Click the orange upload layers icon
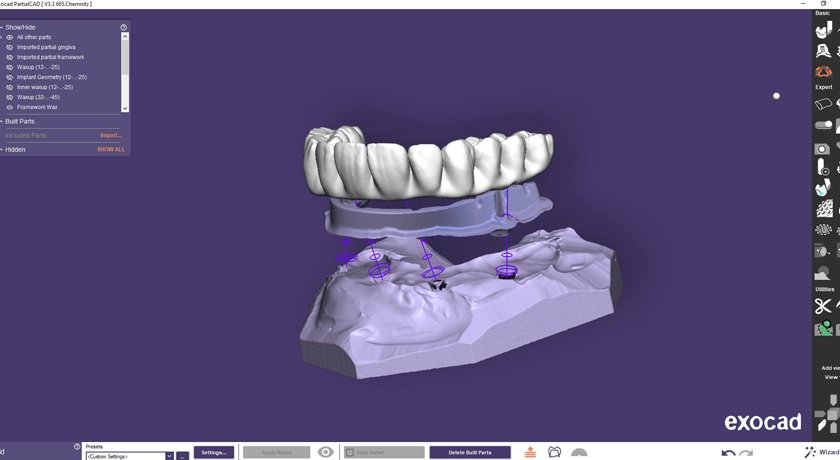The height and width of the screenshot is (460, 840). point(530,452)
